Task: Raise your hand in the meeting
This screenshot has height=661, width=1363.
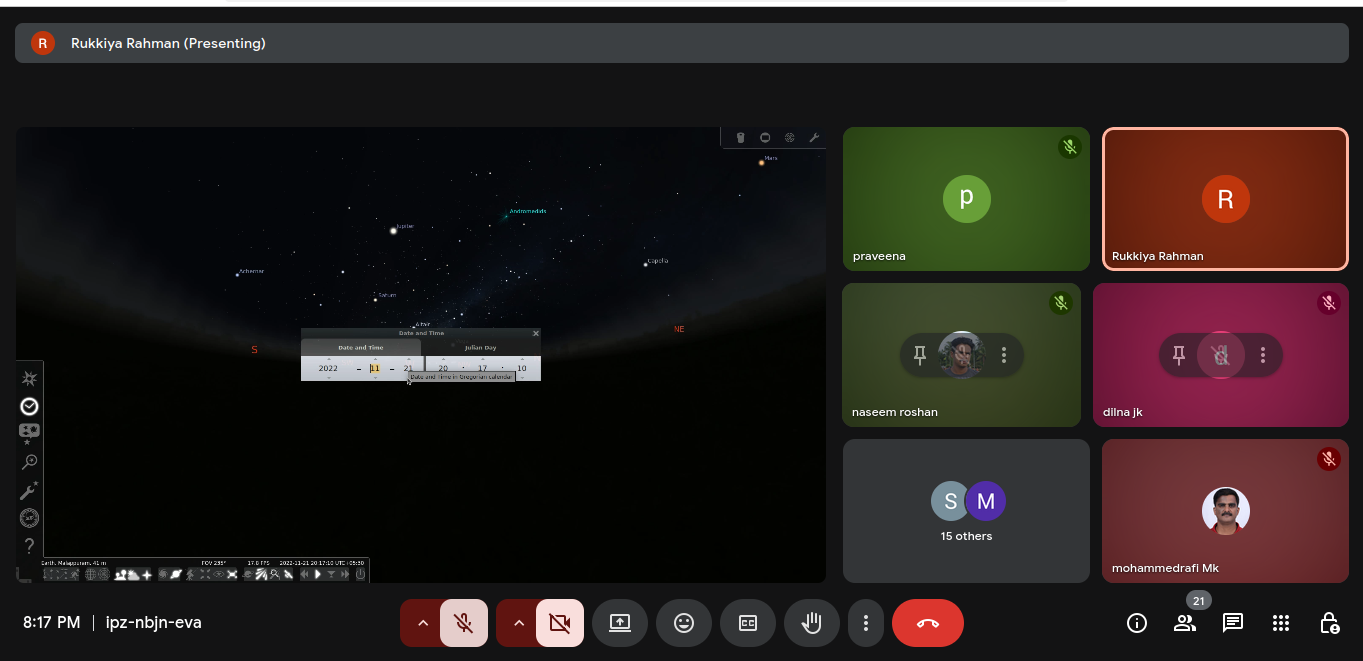Action: [812, 623]
